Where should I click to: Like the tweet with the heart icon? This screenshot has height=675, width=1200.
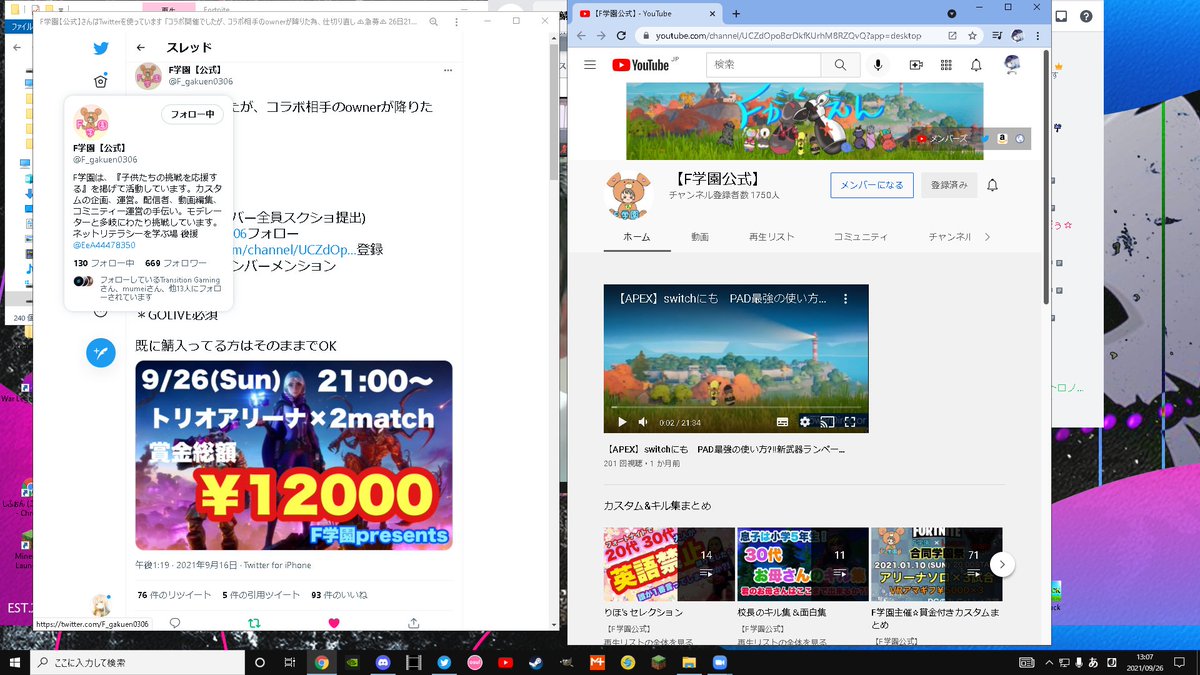point(334,622)
